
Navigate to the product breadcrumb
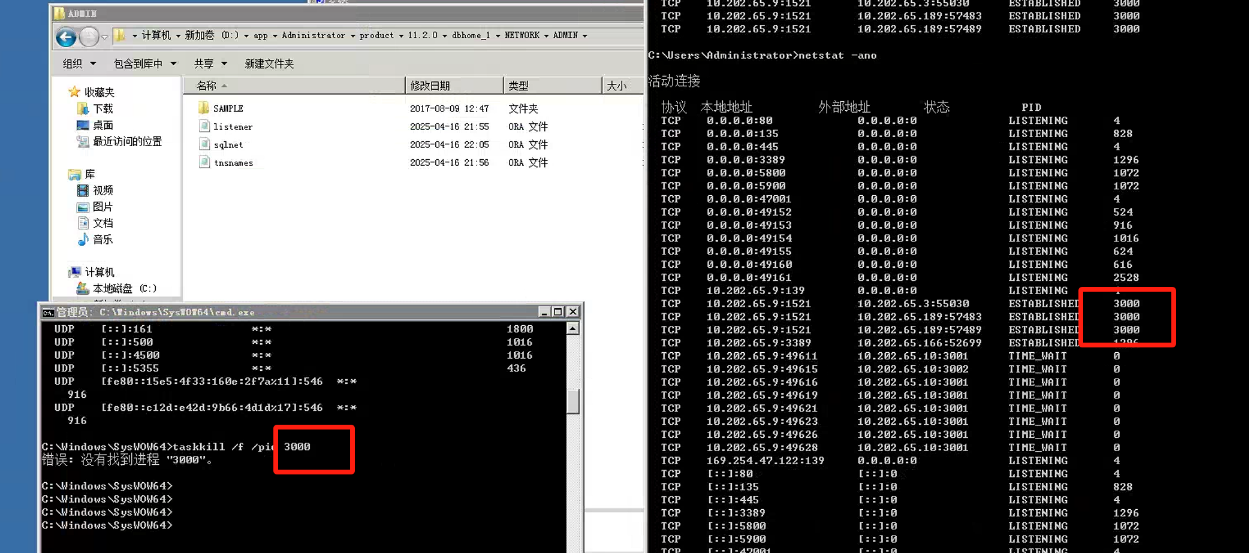[x=376, y=35]
